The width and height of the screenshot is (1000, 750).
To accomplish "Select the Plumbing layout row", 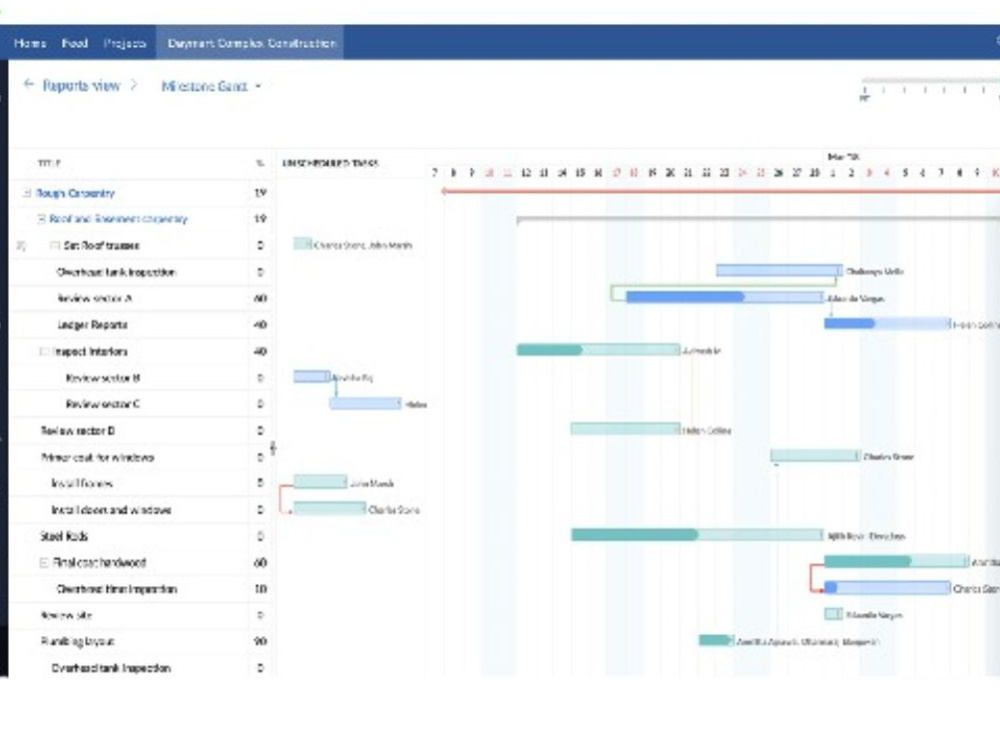I will click(140, 642).
